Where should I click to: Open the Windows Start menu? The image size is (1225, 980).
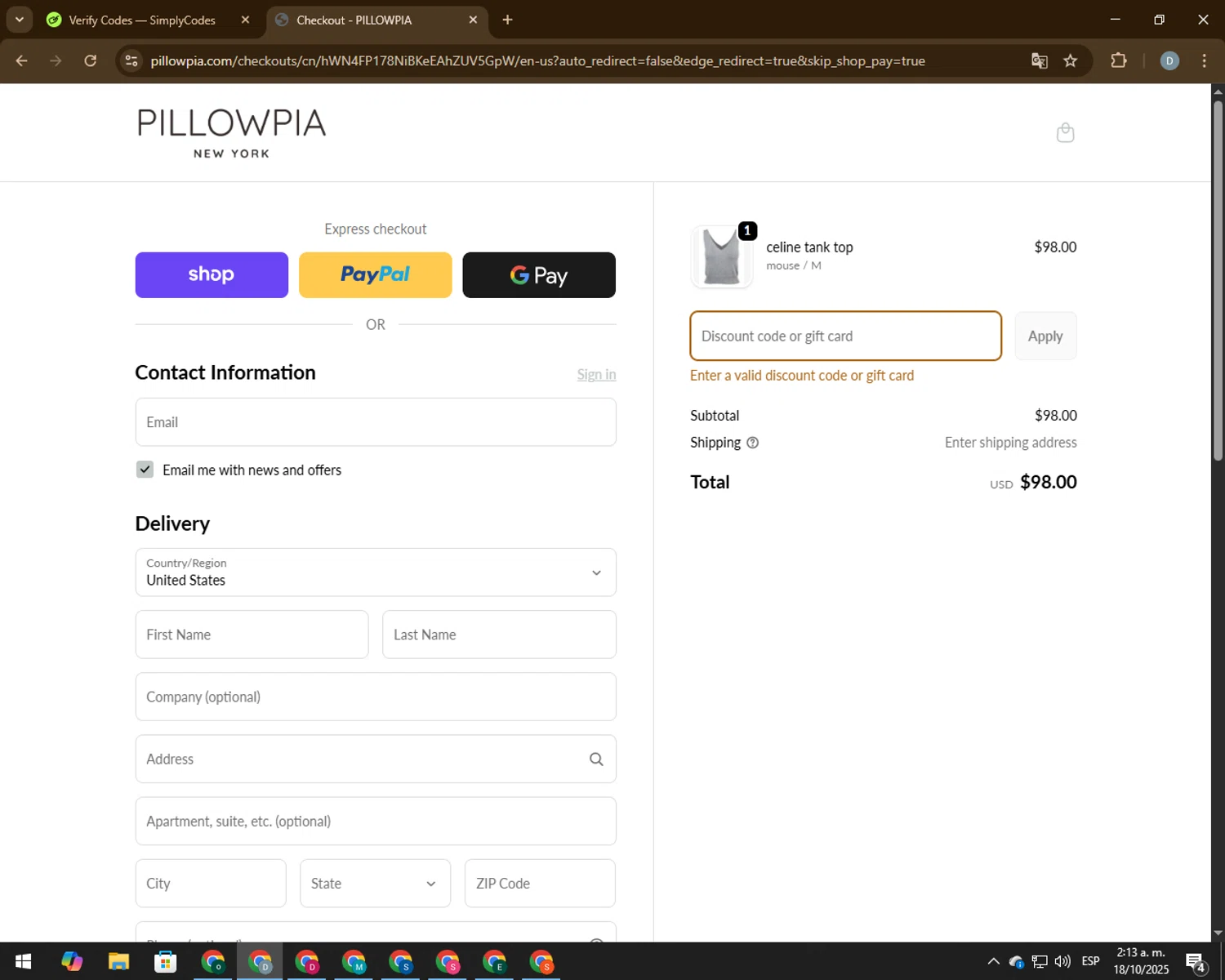point(23,961)
